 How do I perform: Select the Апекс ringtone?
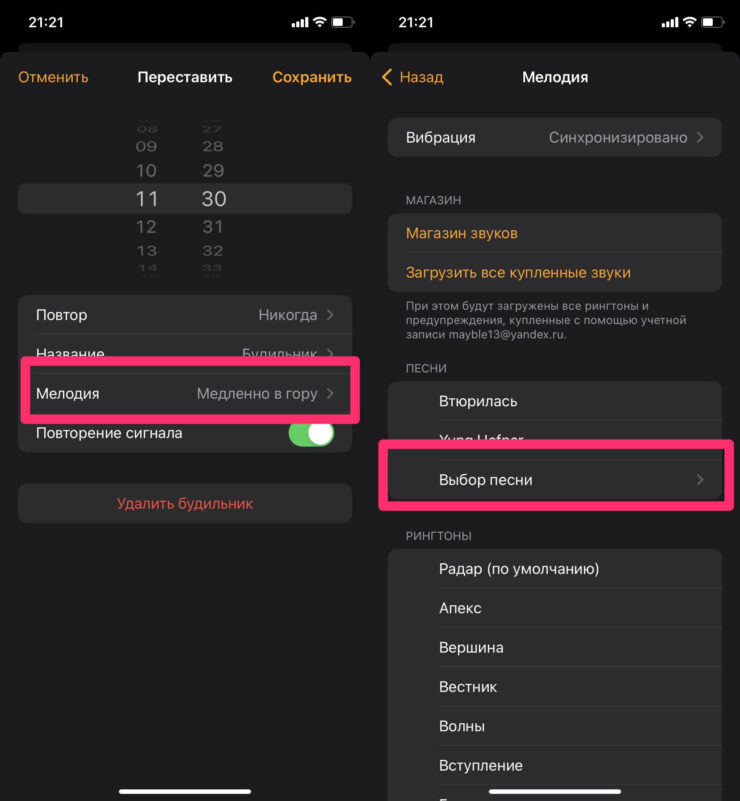[460, 608]
